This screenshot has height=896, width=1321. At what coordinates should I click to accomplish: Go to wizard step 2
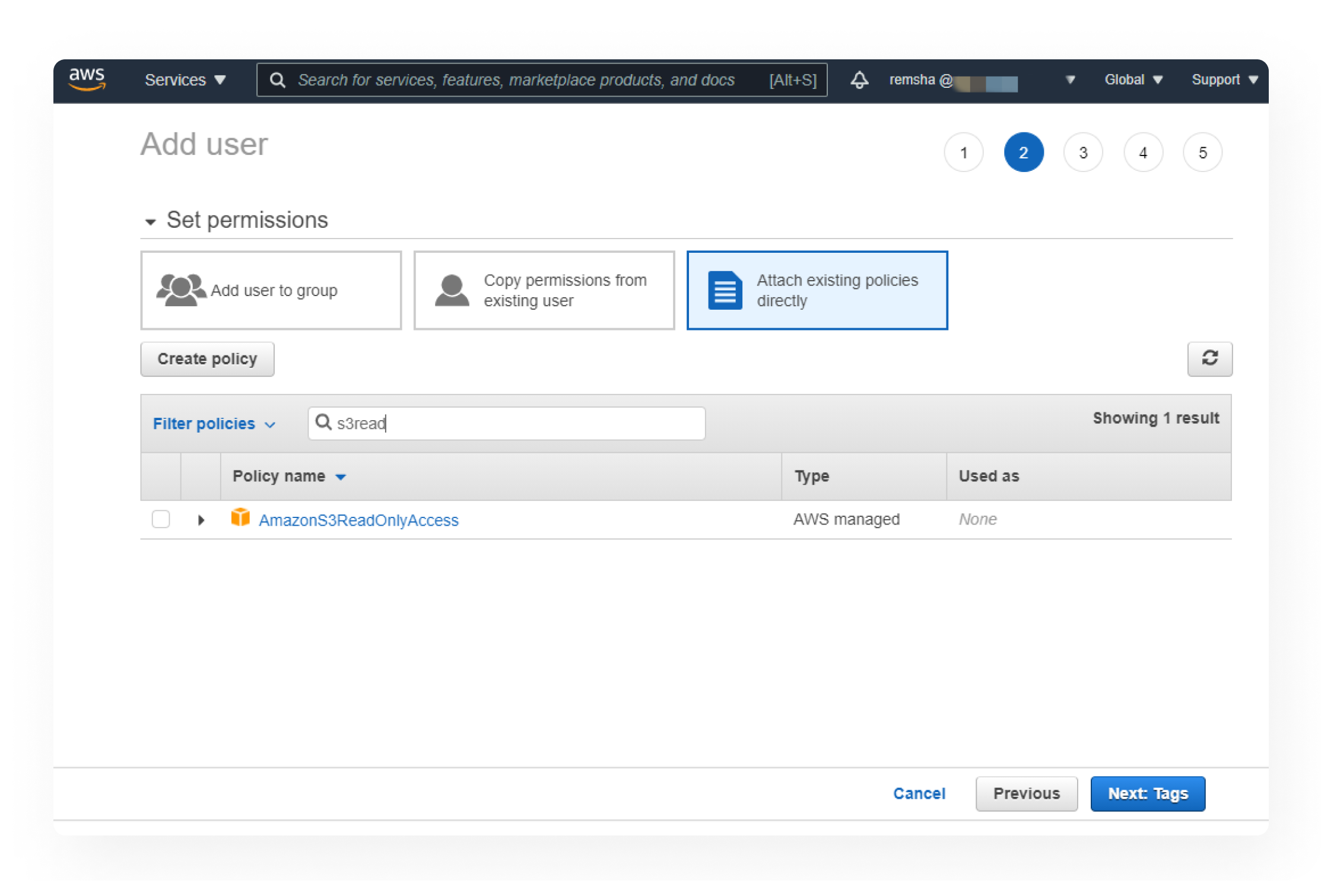click(x=1024, y=152)
